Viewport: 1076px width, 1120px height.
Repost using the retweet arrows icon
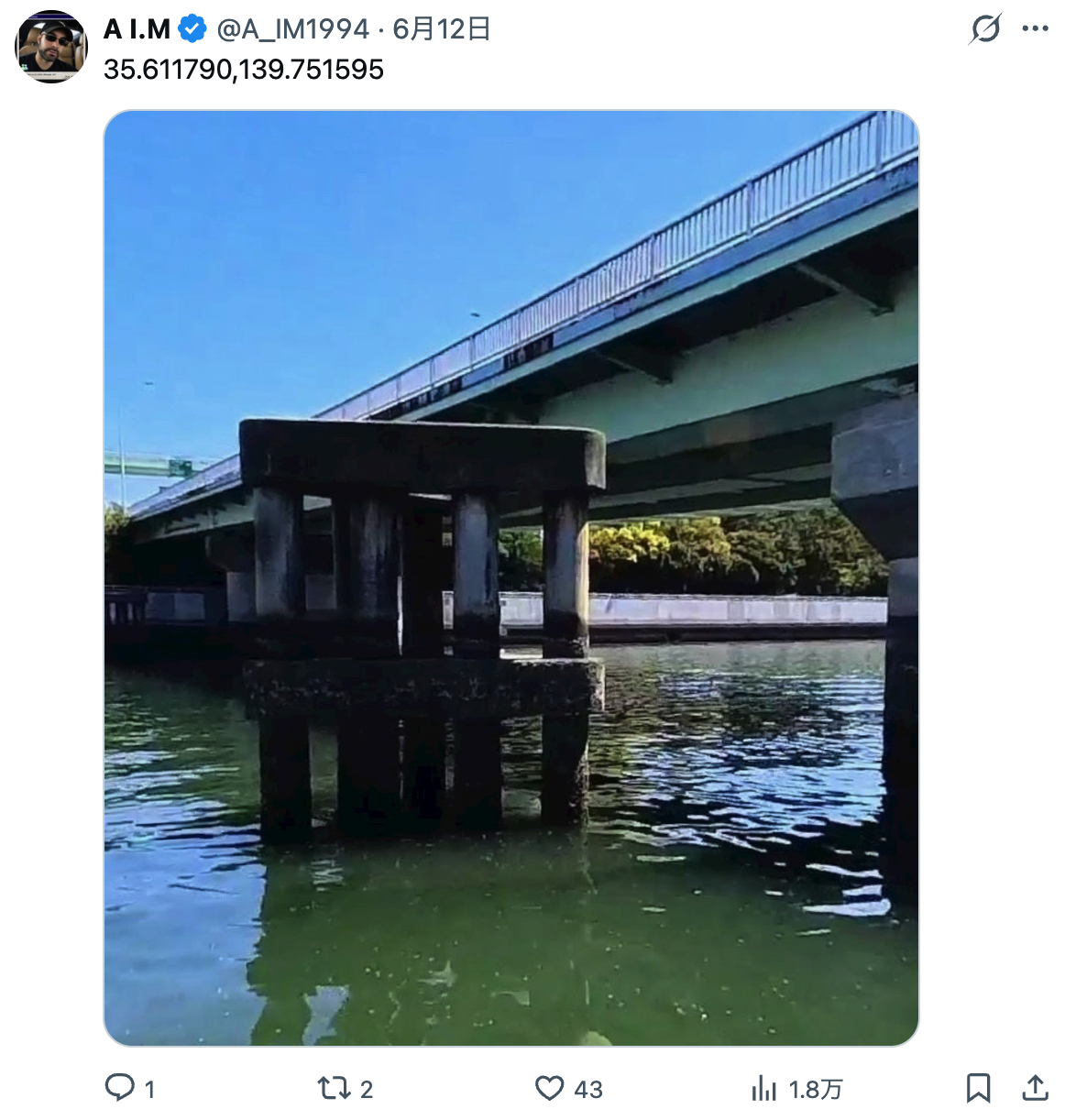(332, 1088)
